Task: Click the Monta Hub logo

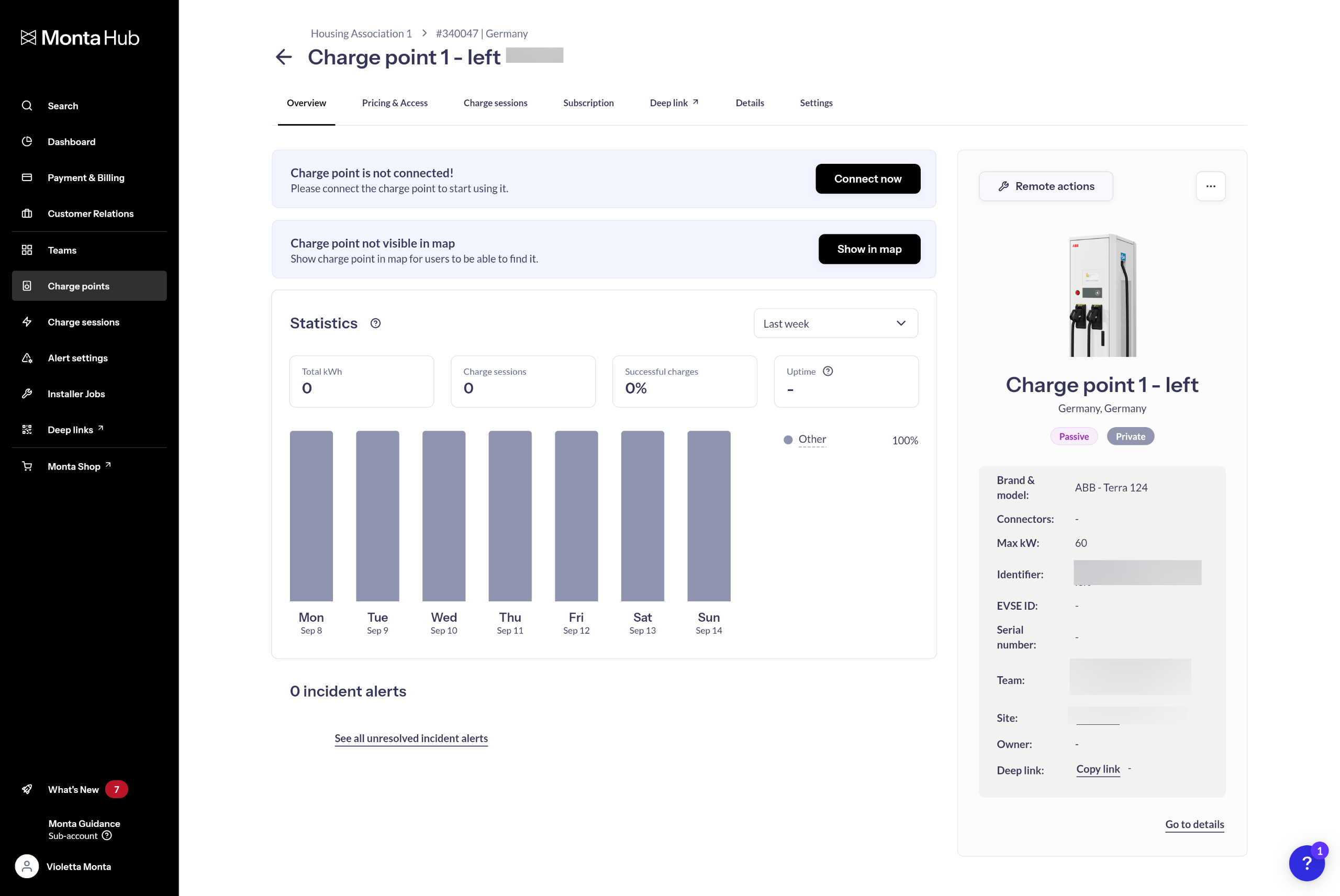Action: point(80,38)
